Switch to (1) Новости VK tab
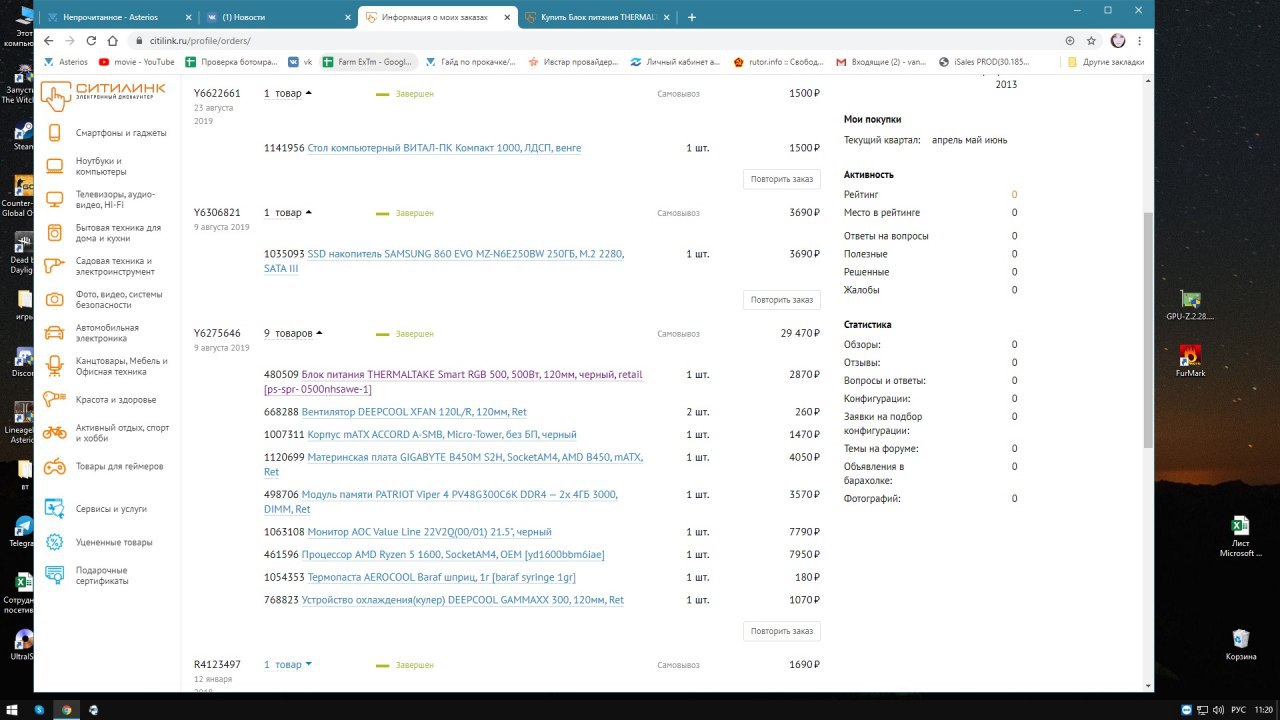The width and height of the screenshot is (1280, 720). click(276, 17)
